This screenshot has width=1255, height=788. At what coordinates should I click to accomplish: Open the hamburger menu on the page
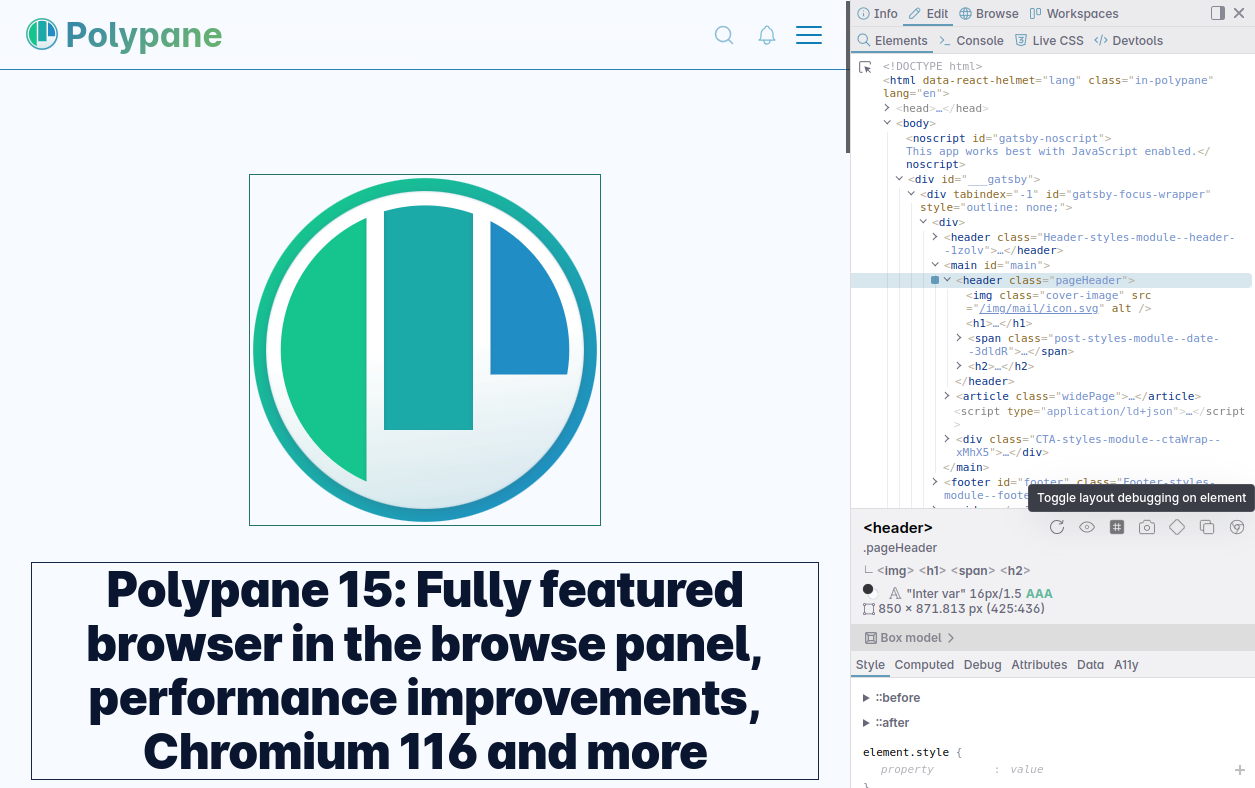tap(809, 35)
